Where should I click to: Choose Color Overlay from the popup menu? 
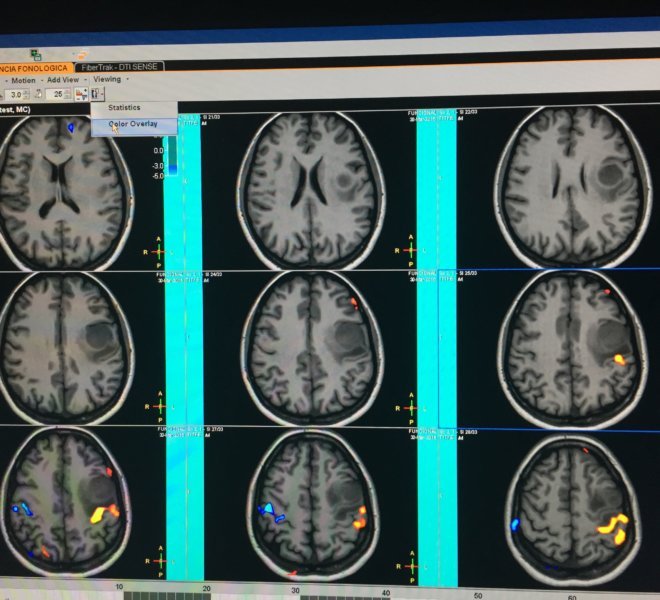(133, 124)
